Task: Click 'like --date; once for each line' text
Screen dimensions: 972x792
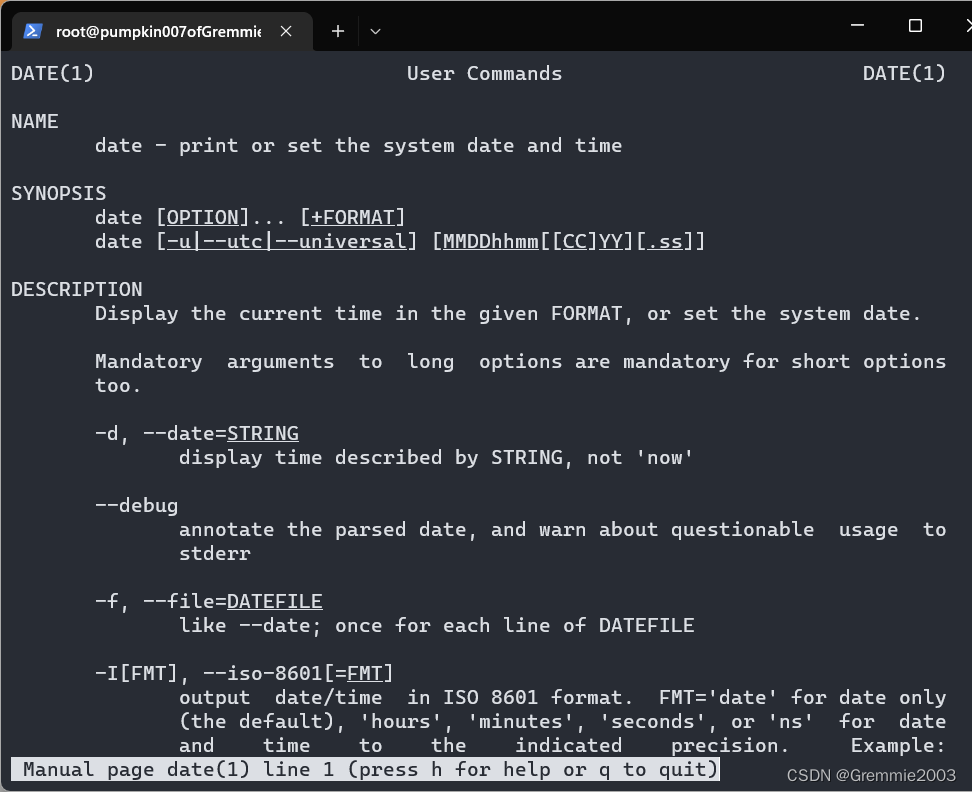Action: 436,625
